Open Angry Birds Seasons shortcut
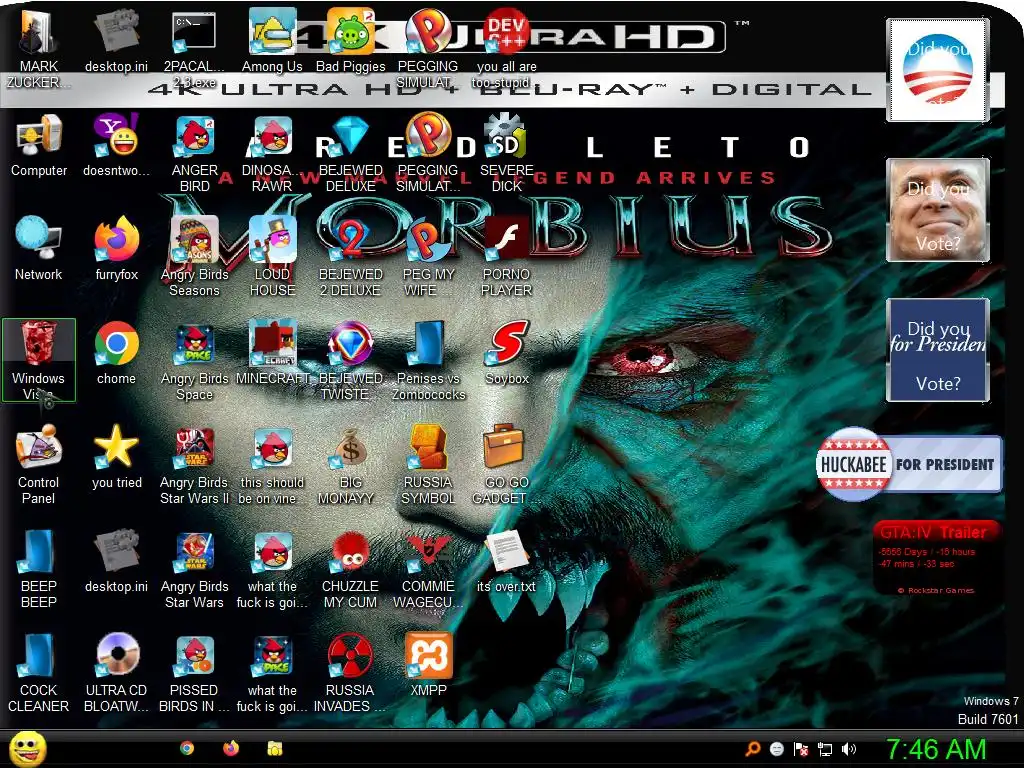 [x=194, y=256]
